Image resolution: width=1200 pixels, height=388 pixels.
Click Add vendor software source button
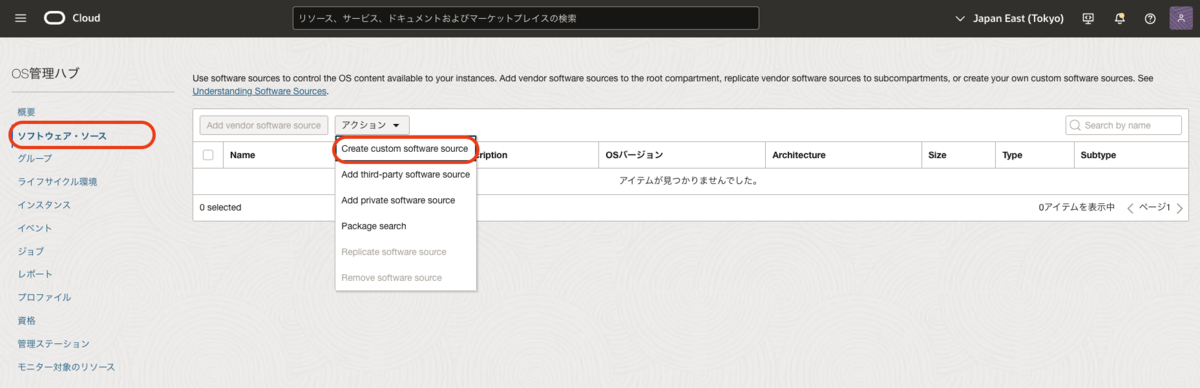[x=264, y=125]
